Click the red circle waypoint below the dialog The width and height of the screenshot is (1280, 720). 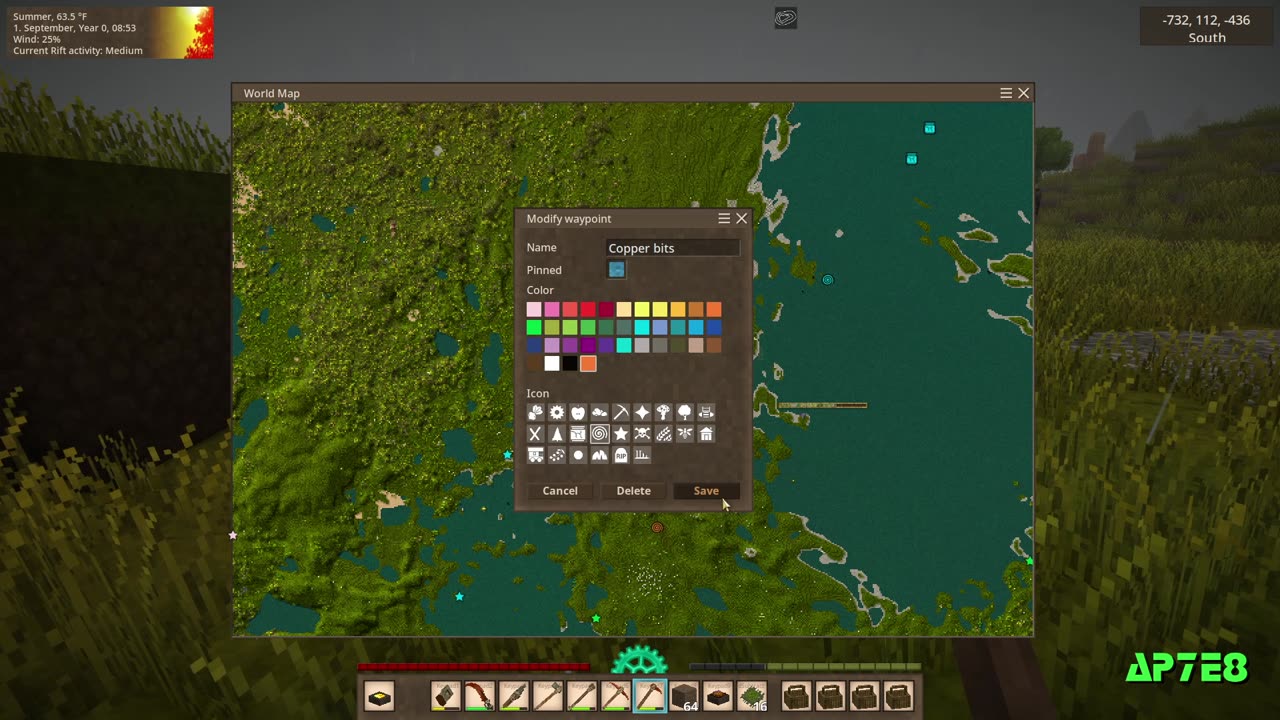point(657,527)
